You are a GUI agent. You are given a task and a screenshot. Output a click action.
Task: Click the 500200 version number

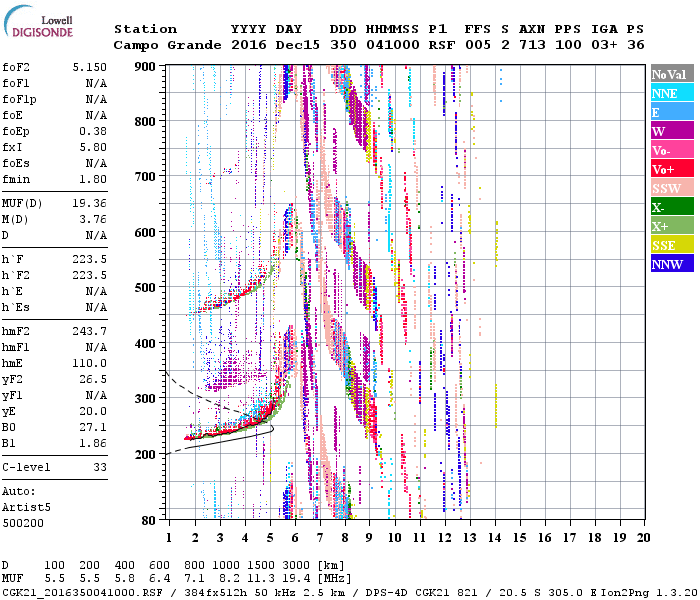(23, 523)
